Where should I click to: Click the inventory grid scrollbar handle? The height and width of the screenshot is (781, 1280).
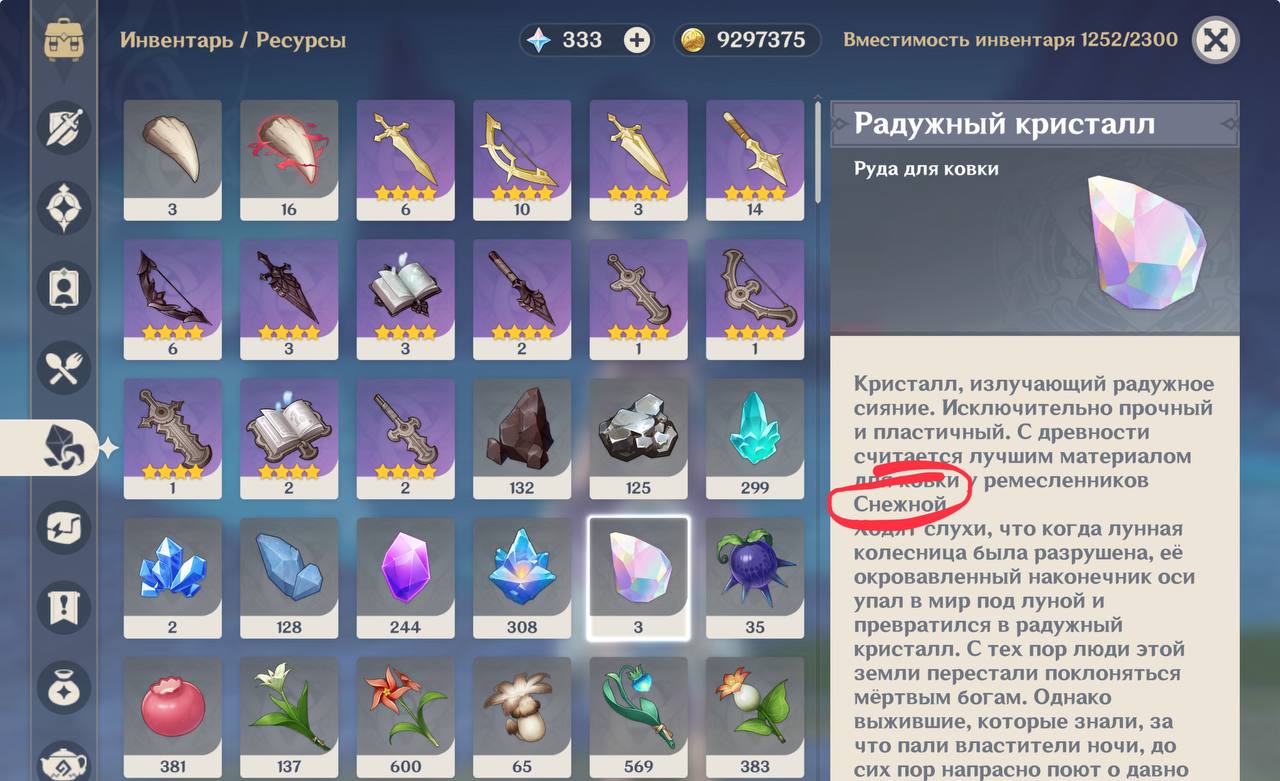click(818, 150)
